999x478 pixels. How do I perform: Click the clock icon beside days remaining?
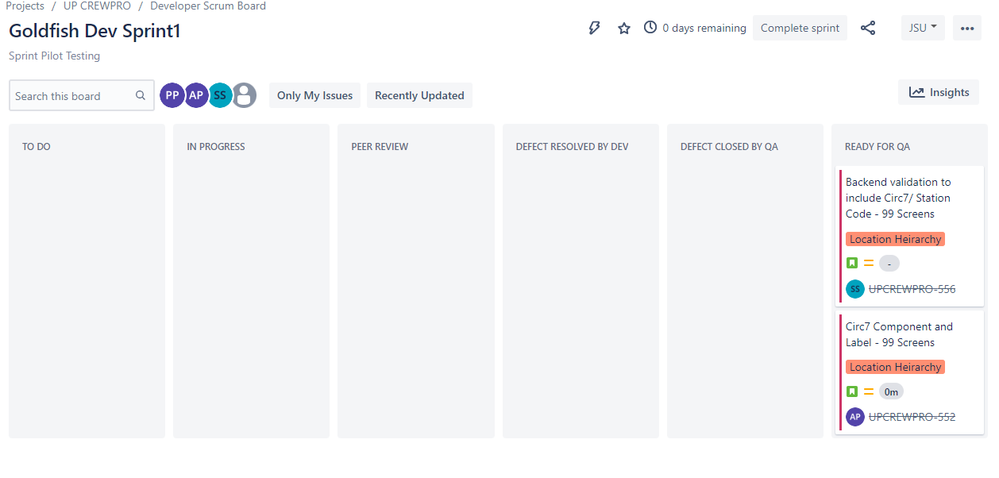pyautogui.click(x=650, y=27)
